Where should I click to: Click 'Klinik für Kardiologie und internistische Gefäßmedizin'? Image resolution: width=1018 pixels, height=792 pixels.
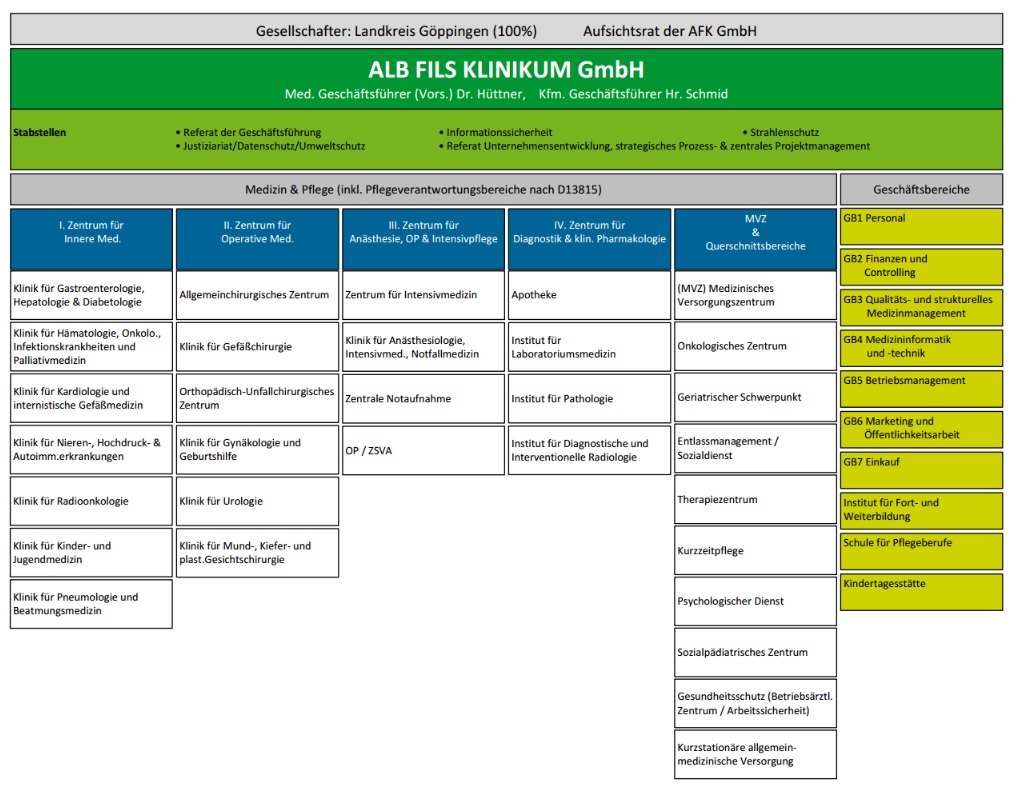tap(92, 398)
